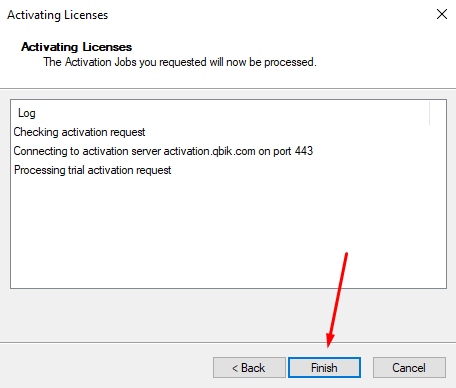Click the gray area below the log box

click(228, 315)
